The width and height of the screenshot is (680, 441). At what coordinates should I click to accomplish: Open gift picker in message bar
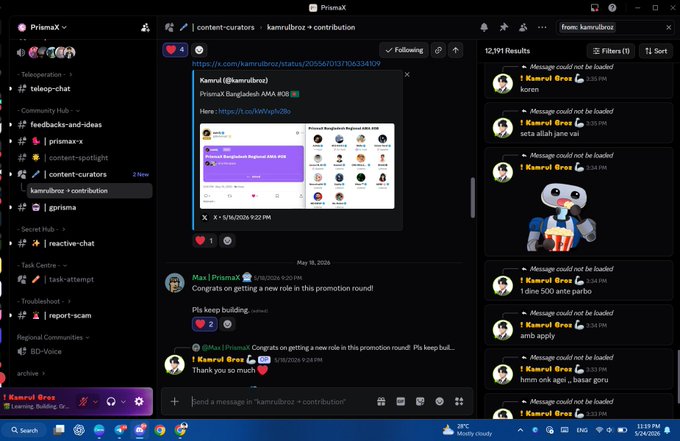coord(381,402)
